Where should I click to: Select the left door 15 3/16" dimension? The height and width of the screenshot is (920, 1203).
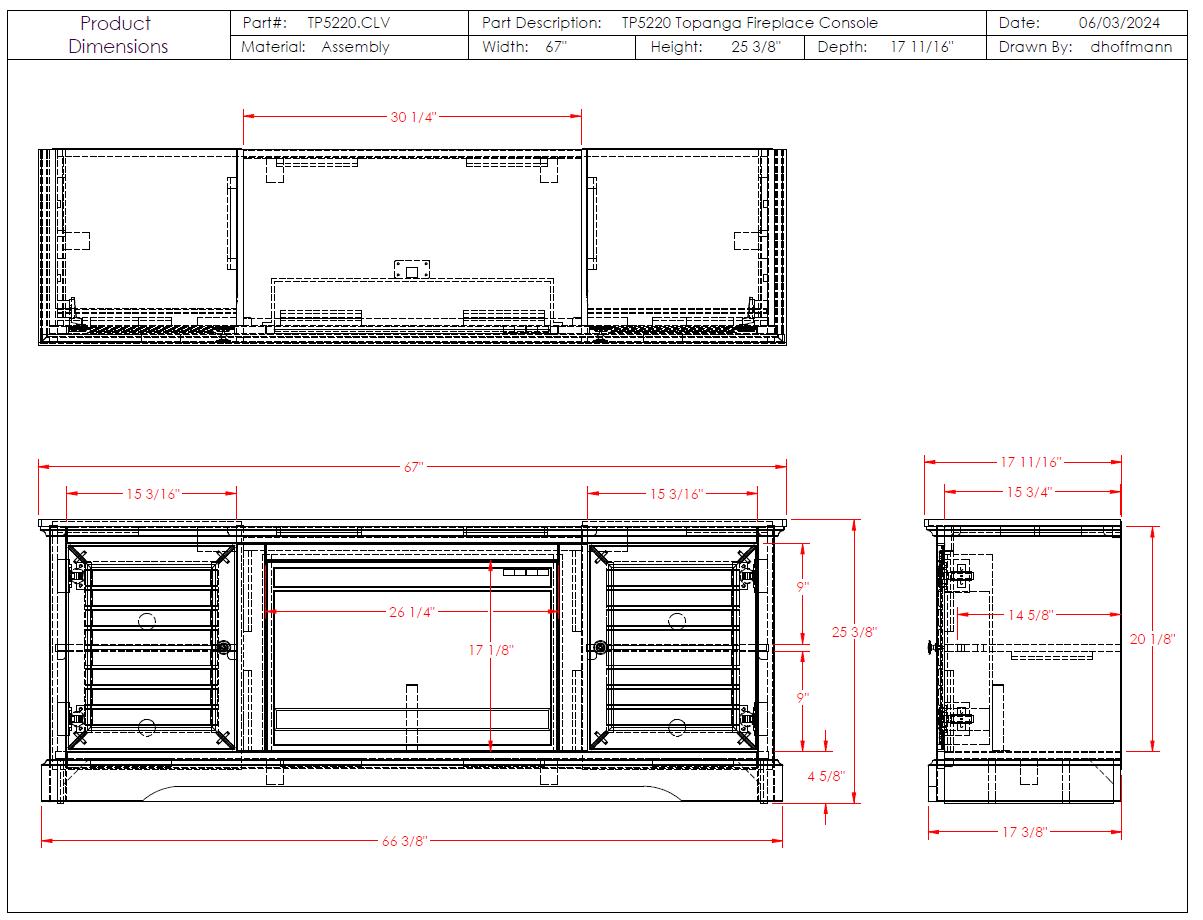(152, 494)
